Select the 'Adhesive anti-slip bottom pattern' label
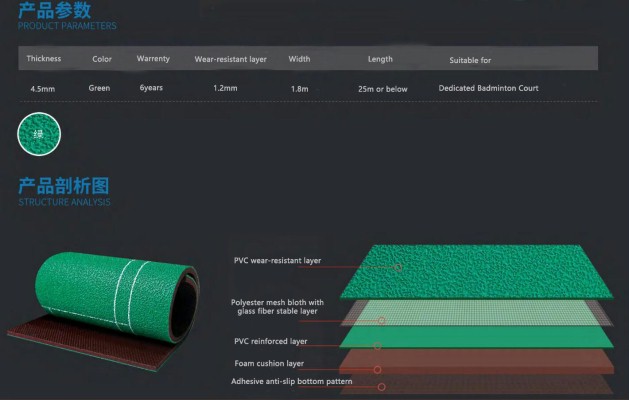 click(x=292, y=381)
